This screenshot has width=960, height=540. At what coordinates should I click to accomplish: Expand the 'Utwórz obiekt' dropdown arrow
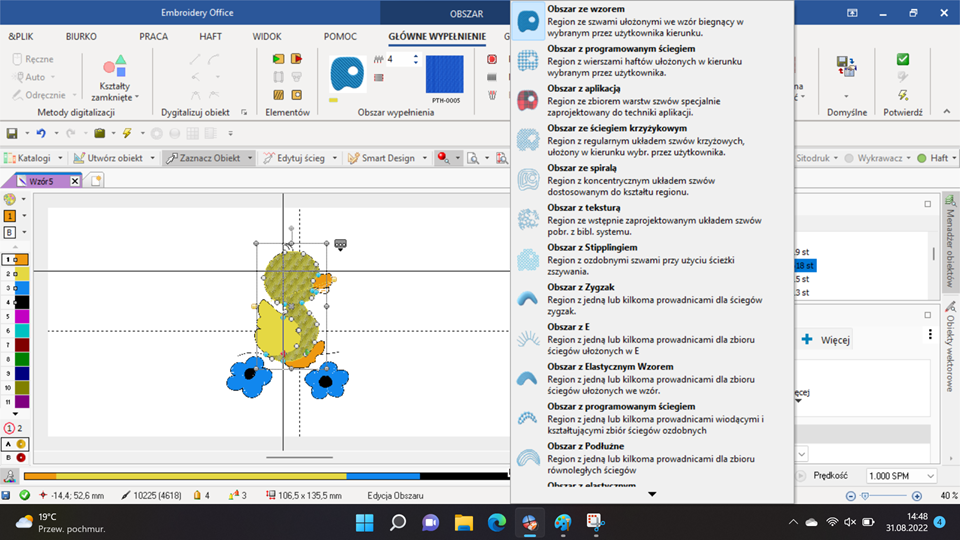[x=152, y=158]
